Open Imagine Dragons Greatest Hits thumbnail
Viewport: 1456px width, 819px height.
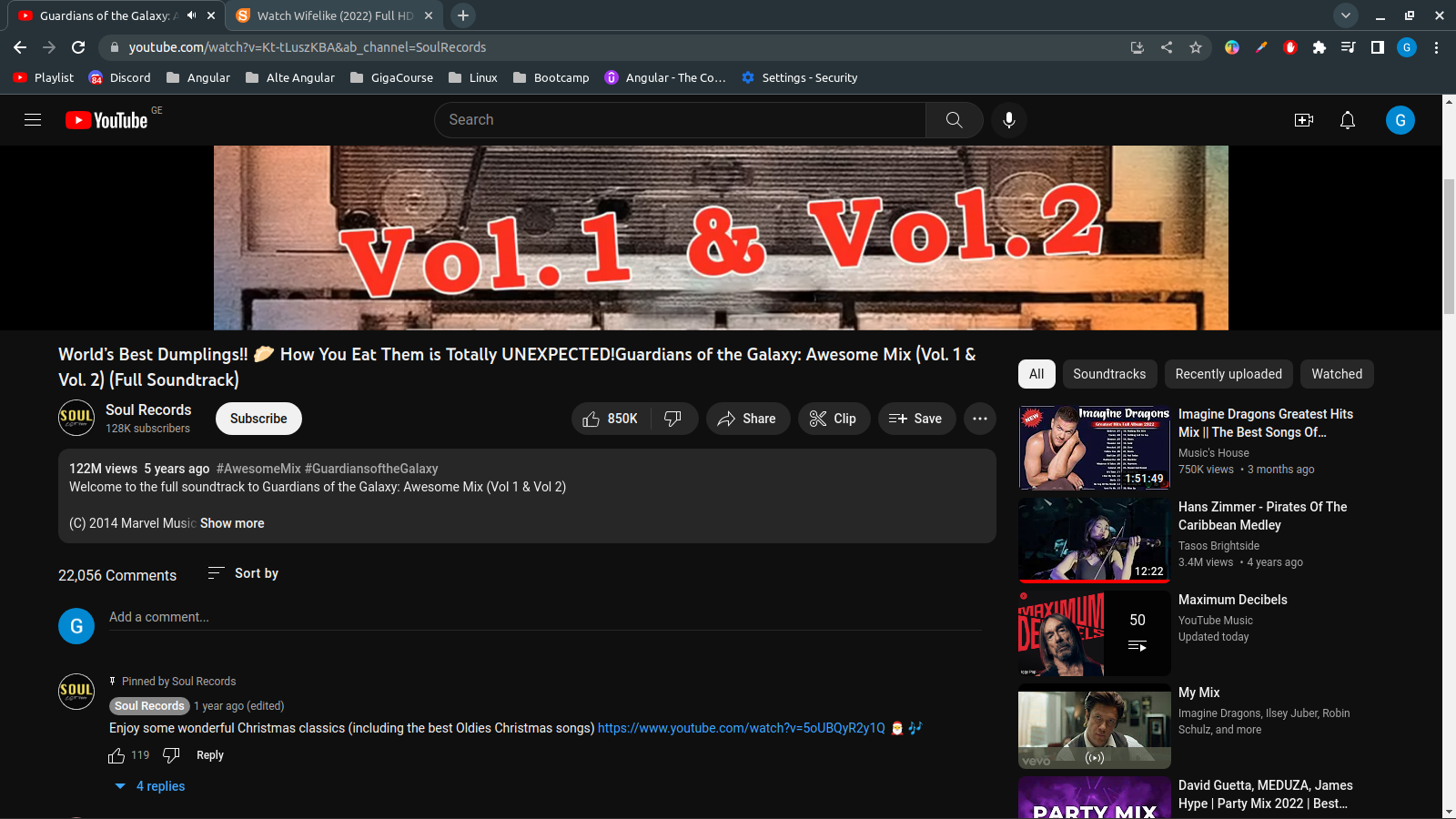pos(1095,448)
